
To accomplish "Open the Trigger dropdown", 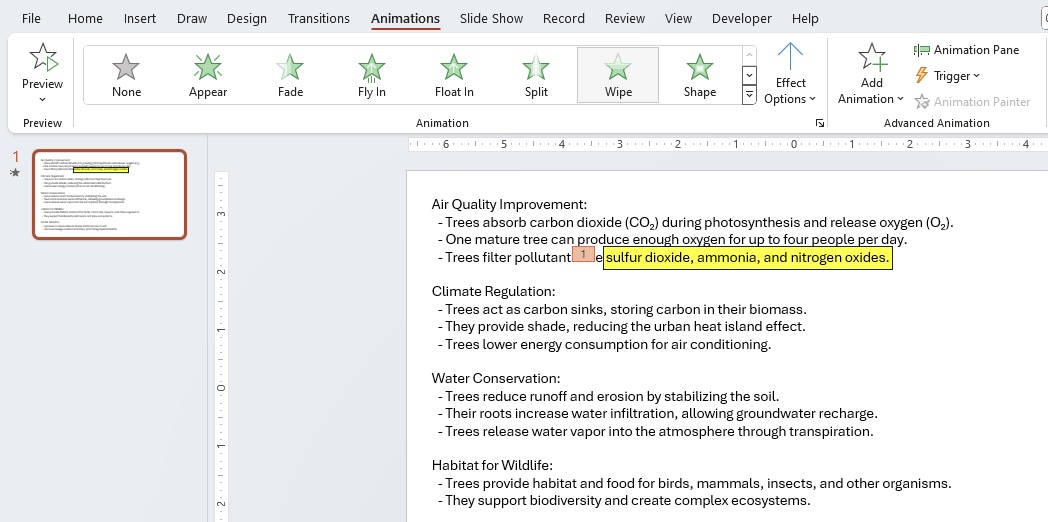I will (947, 76).
